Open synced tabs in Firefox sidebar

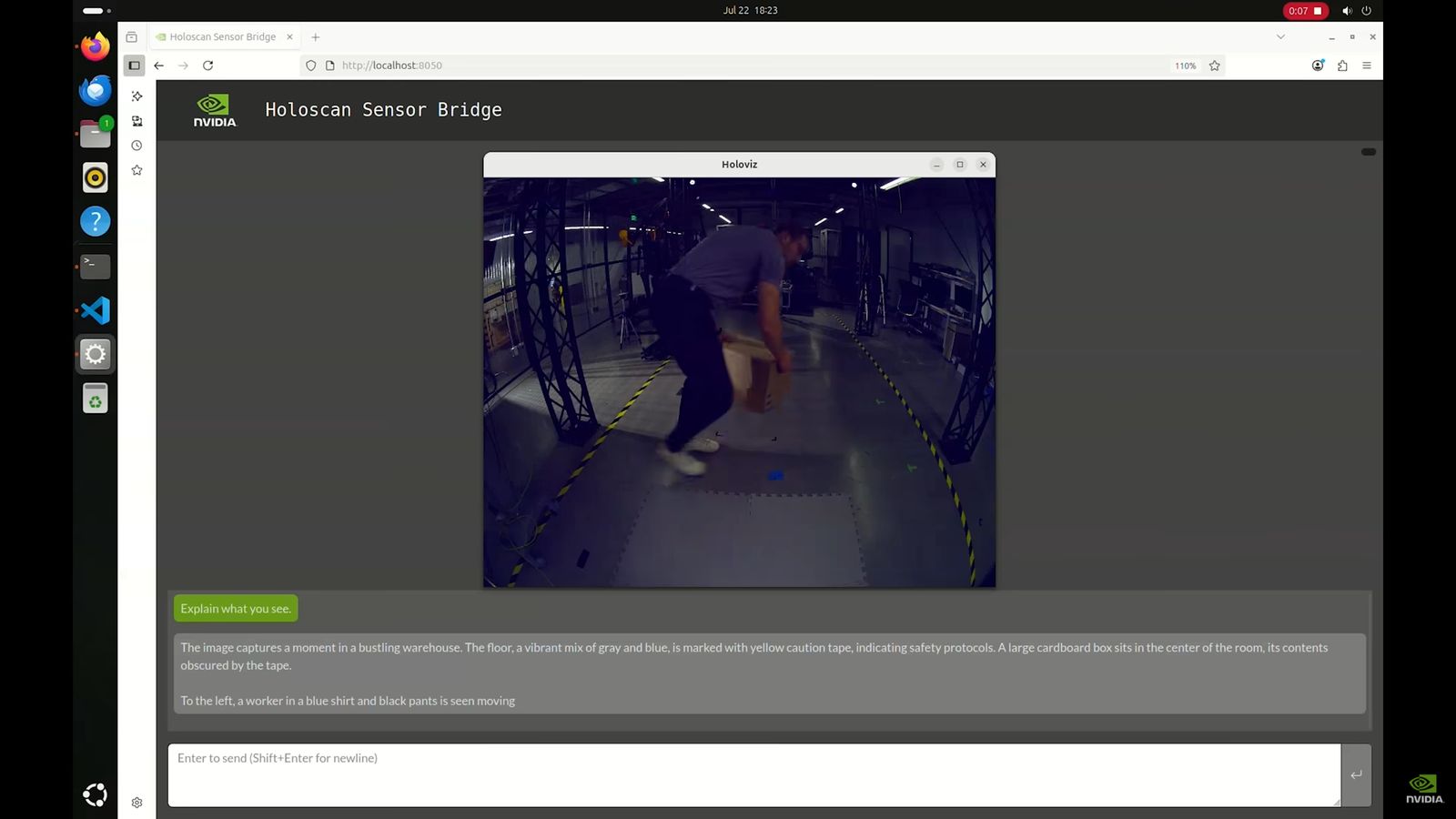point(136,121)
